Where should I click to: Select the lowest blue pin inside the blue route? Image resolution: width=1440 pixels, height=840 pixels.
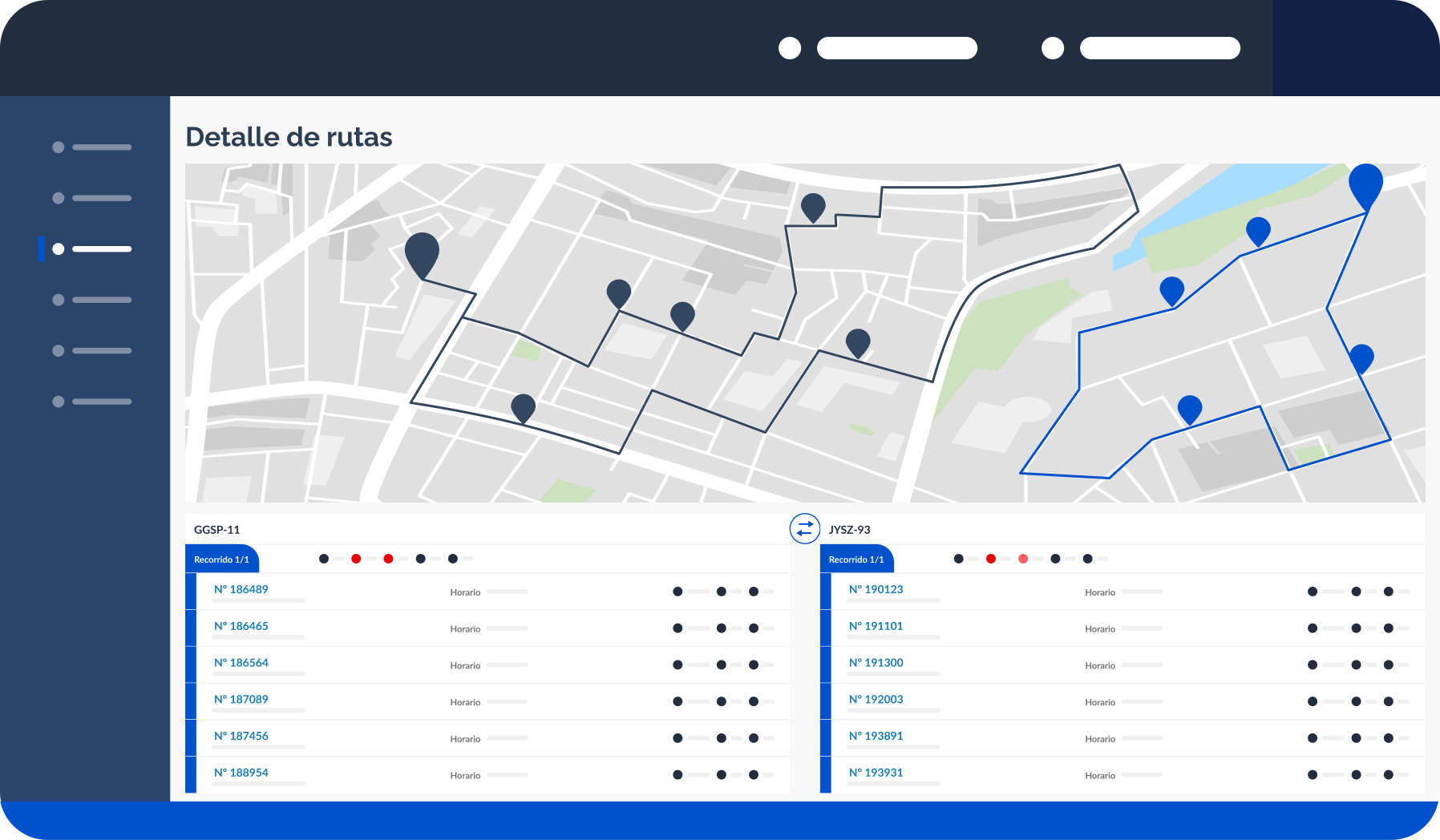pos(1190,408)
